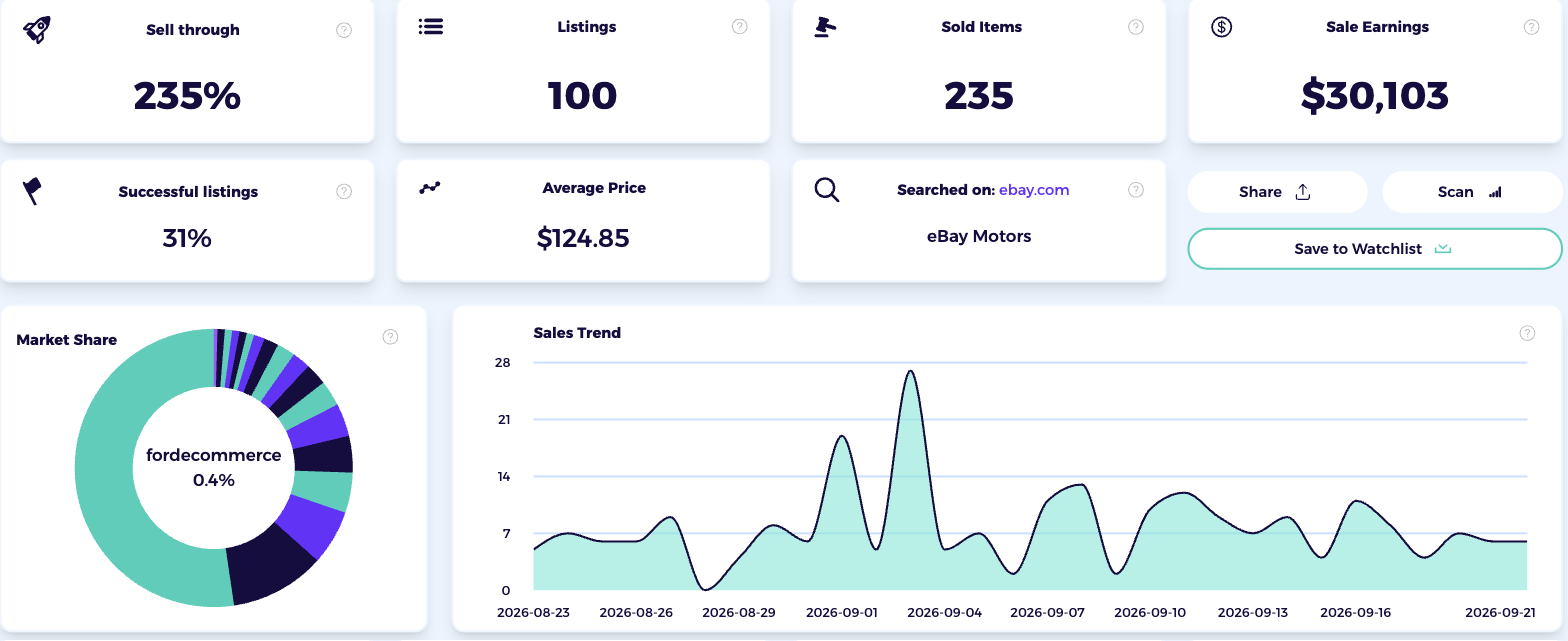Image resolution: width=1568 pixels, height=641 pixels.
Task: Click the Sale Earnings dollar icon
Action: coord(1221,27)
